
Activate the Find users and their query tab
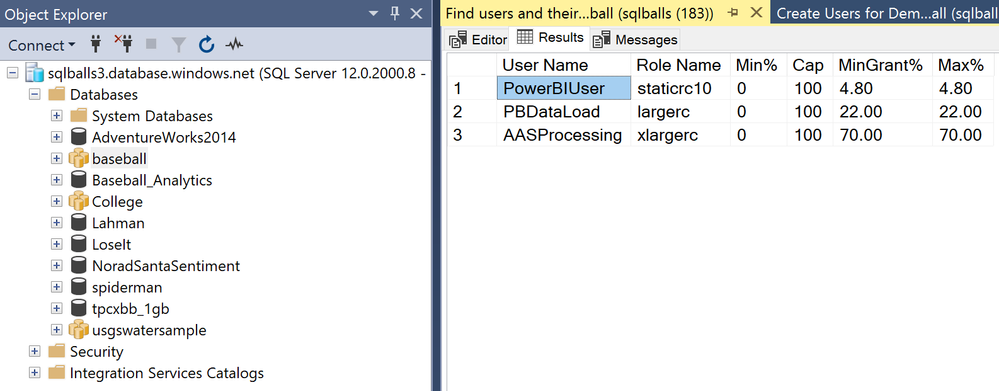tap(579, 13)
